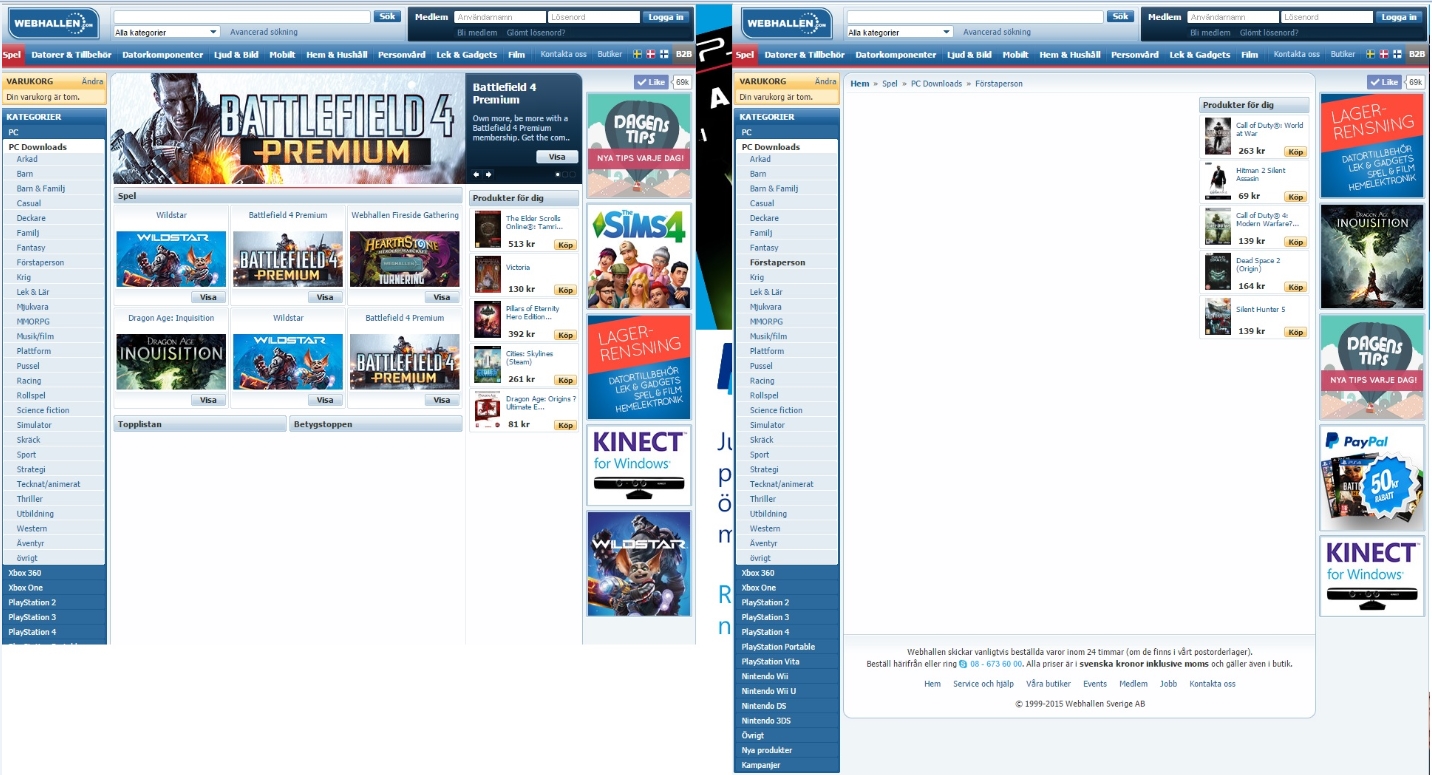Open the Dead Space 2 cover thumbnail
Image resolution: width=1432 pixels, height=775 pixels.
[x=1217, y=271]
